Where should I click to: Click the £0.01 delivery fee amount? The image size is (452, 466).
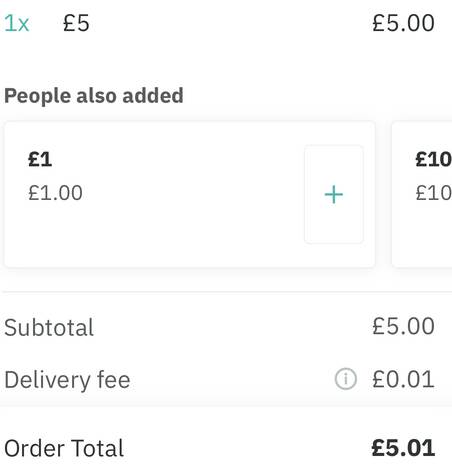coord(403,379)
